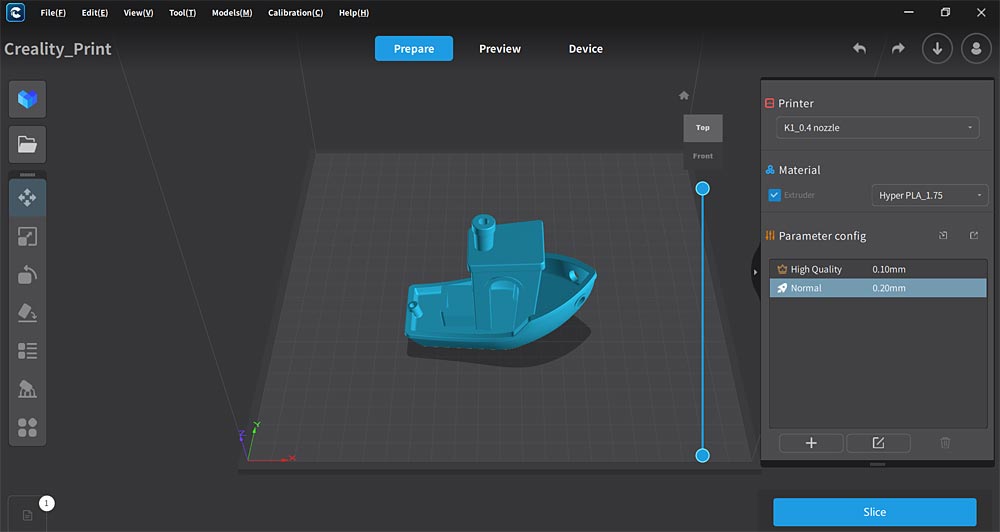Click the Creality Print logo icon
The width and height of the screenshot is (1000, 532).
pyautogui.click(x=15, y=12)
